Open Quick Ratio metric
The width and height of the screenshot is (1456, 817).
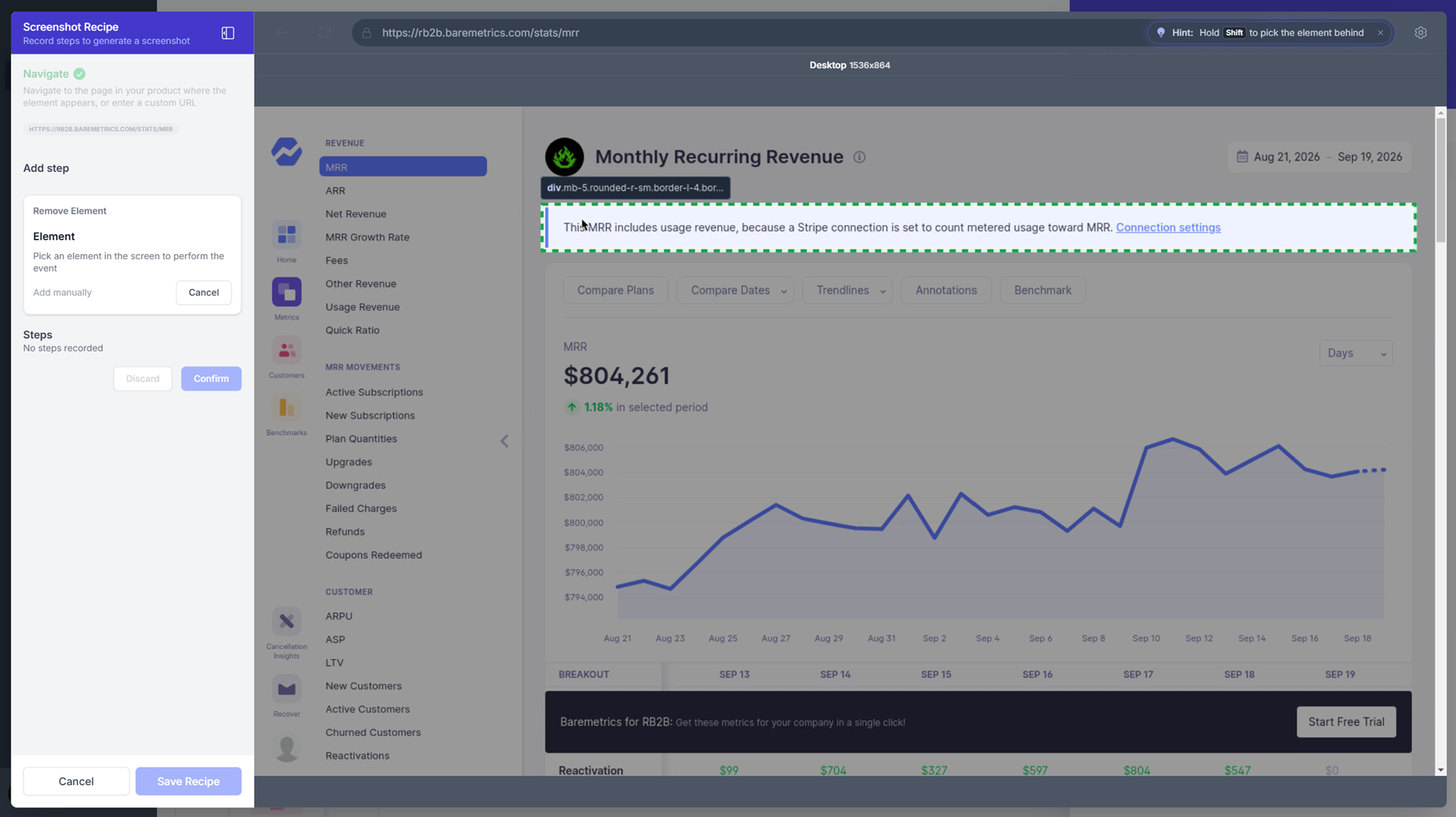(353, 330)
